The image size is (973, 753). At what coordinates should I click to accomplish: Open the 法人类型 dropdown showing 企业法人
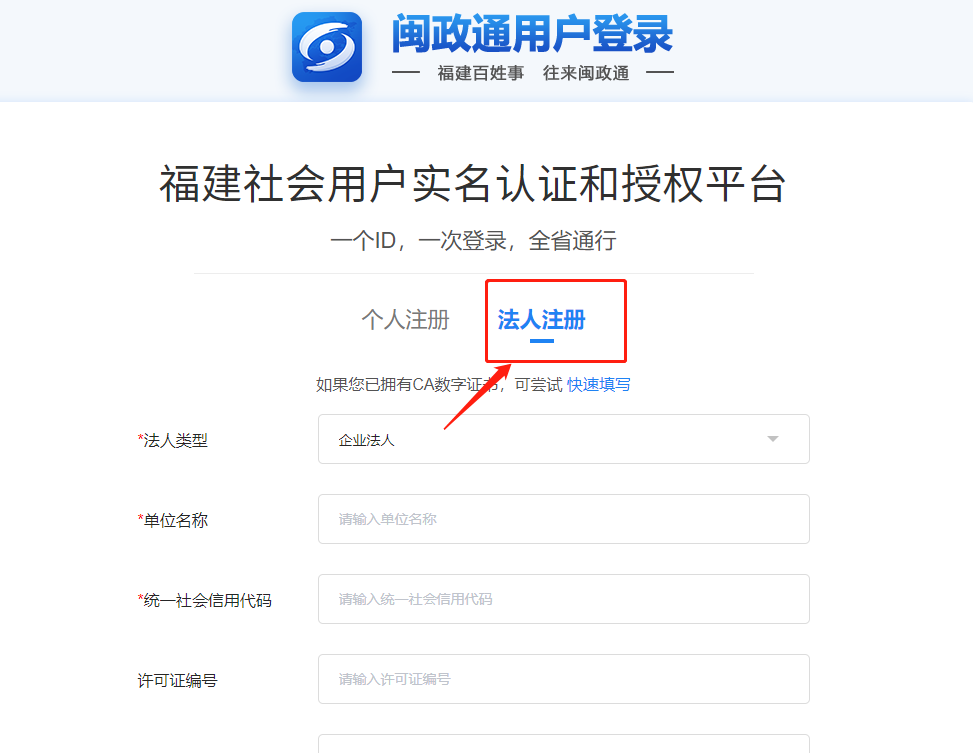[563, 439]
